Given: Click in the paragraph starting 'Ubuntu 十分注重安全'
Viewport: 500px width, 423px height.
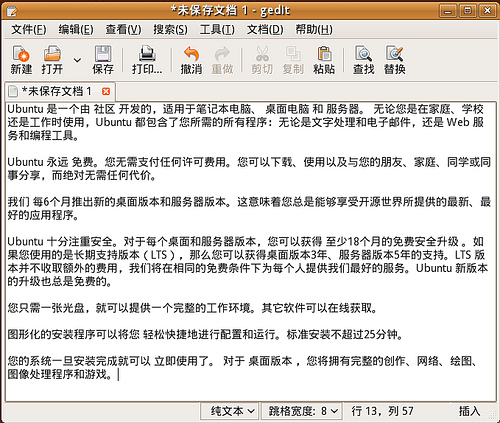Looking at the screenshot, I should coord(248,262).
